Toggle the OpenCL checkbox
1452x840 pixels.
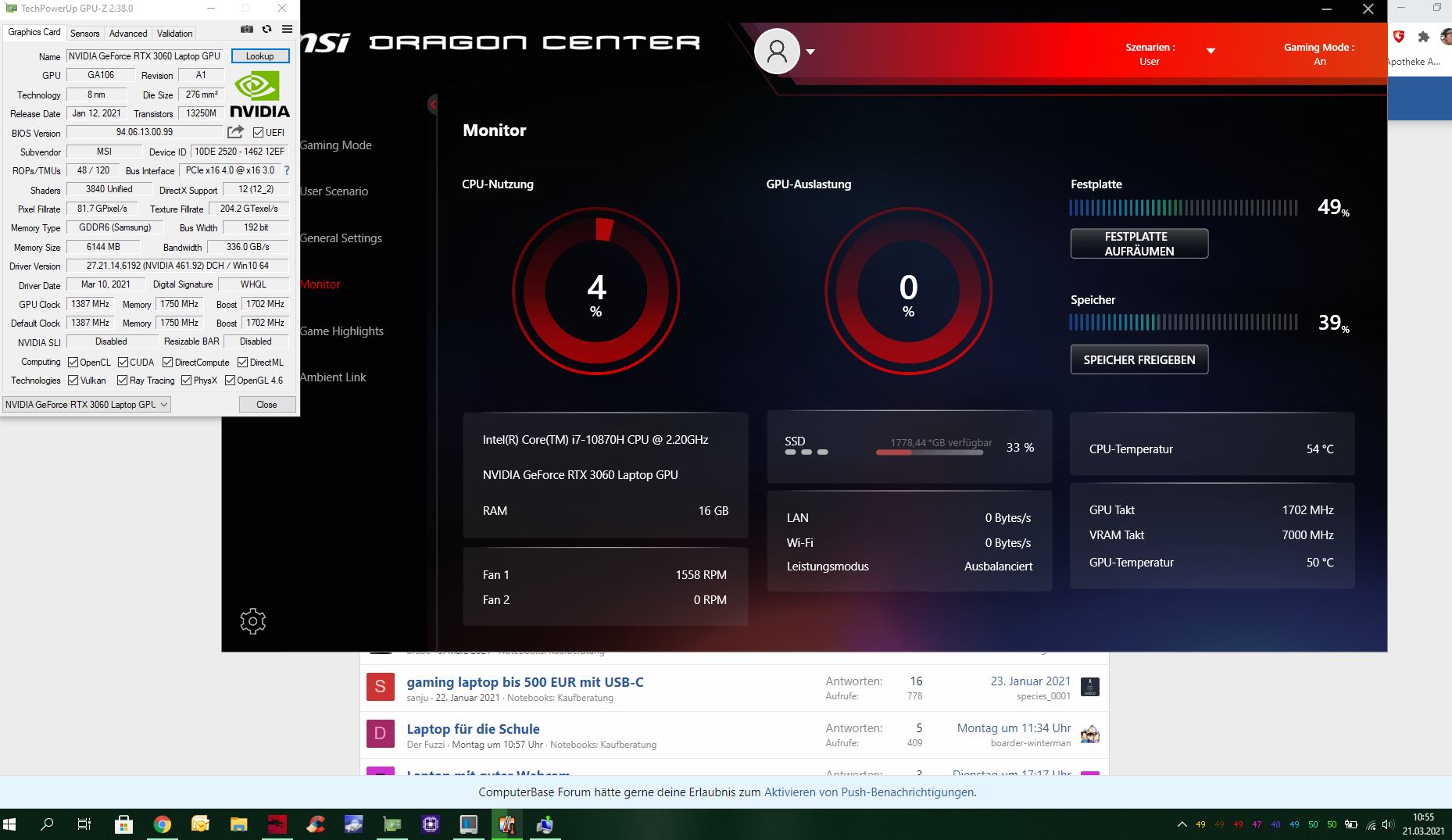(73, 363)
